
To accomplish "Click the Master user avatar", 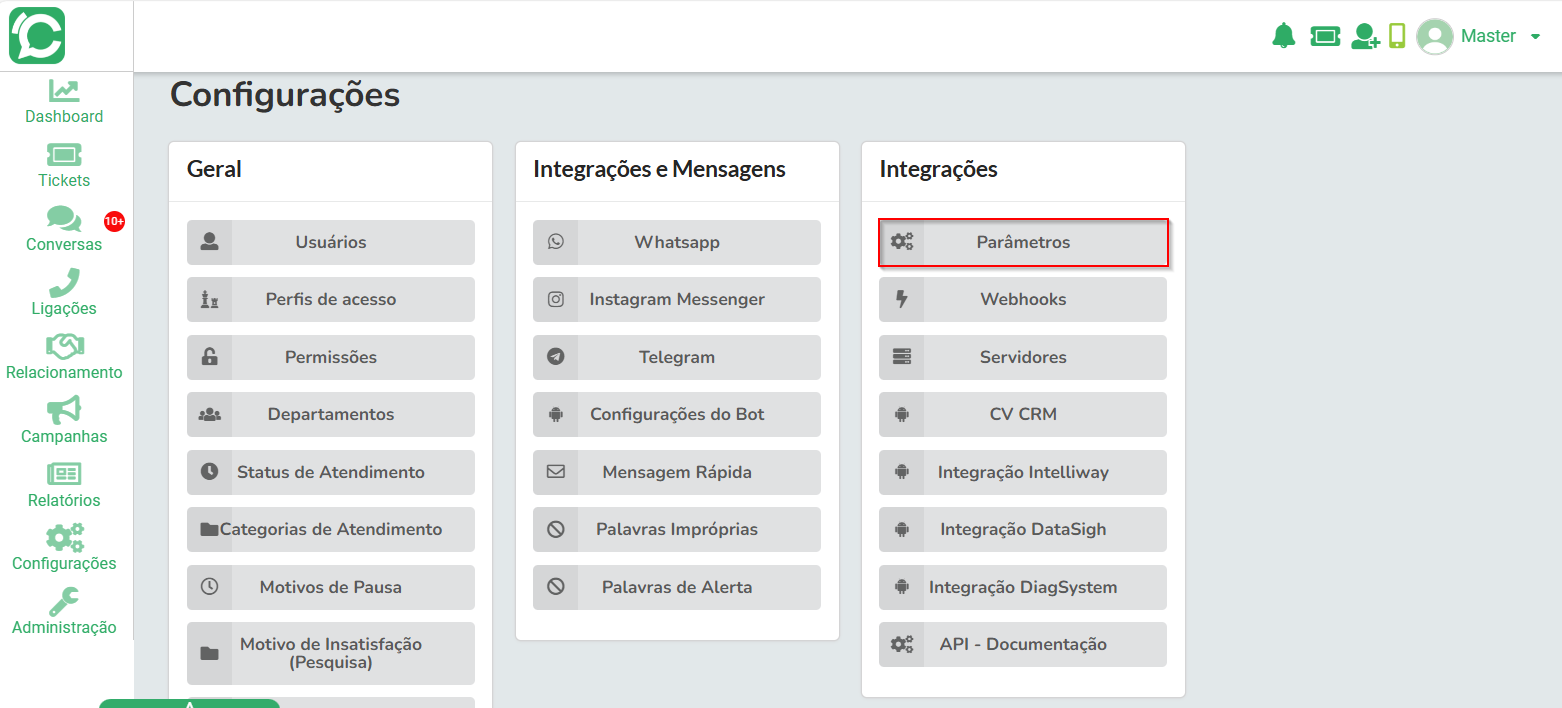I will [1435, 37].
